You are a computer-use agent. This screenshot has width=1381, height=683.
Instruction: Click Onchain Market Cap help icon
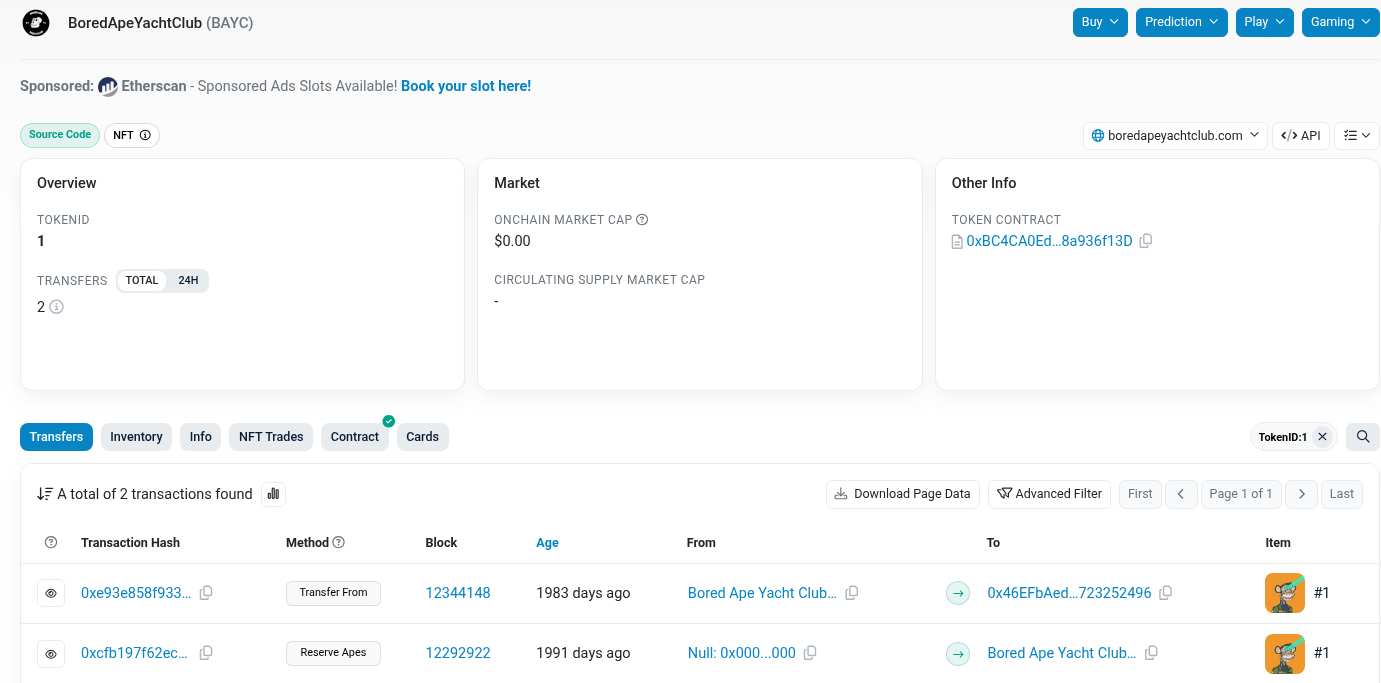(642, 220)
